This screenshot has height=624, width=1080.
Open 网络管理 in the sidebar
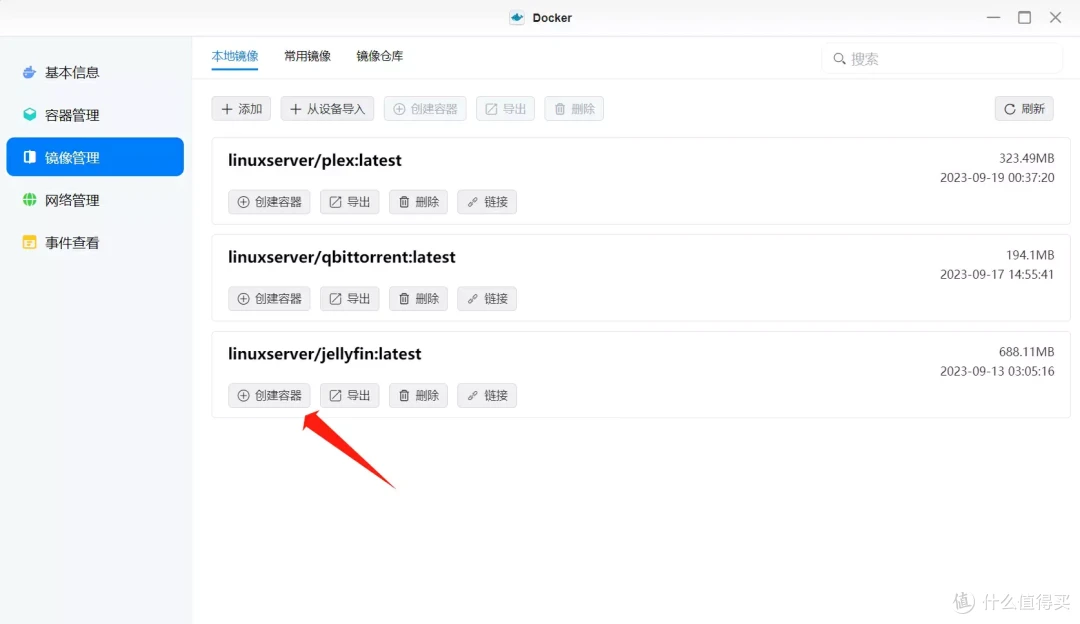[95, 200]
